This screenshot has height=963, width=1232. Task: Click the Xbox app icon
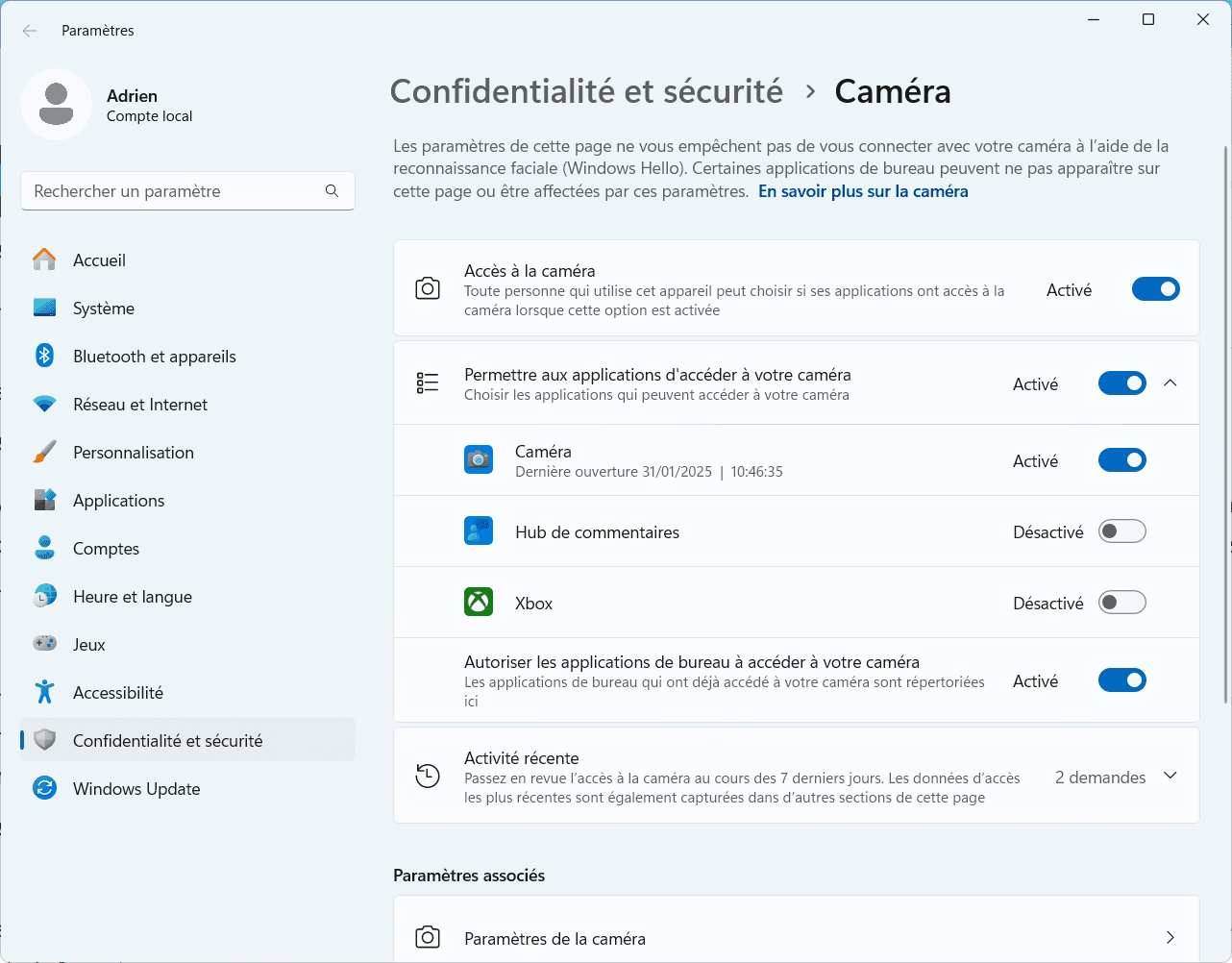point(479,603)
